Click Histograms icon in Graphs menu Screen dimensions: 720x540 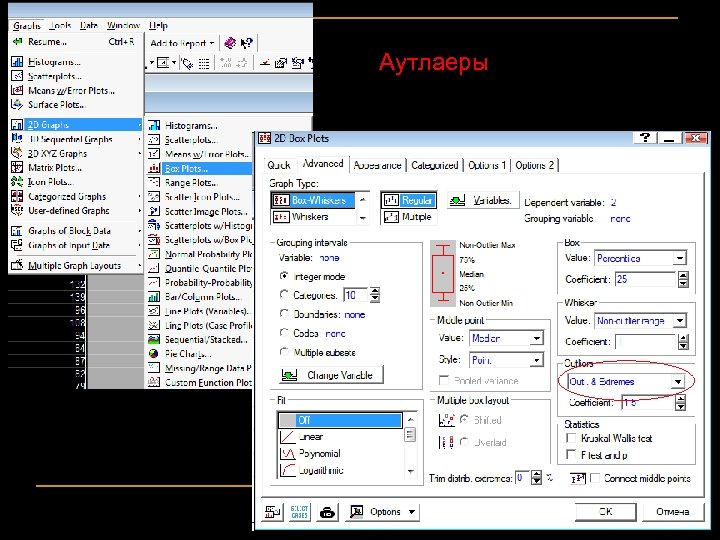(17, 62)
